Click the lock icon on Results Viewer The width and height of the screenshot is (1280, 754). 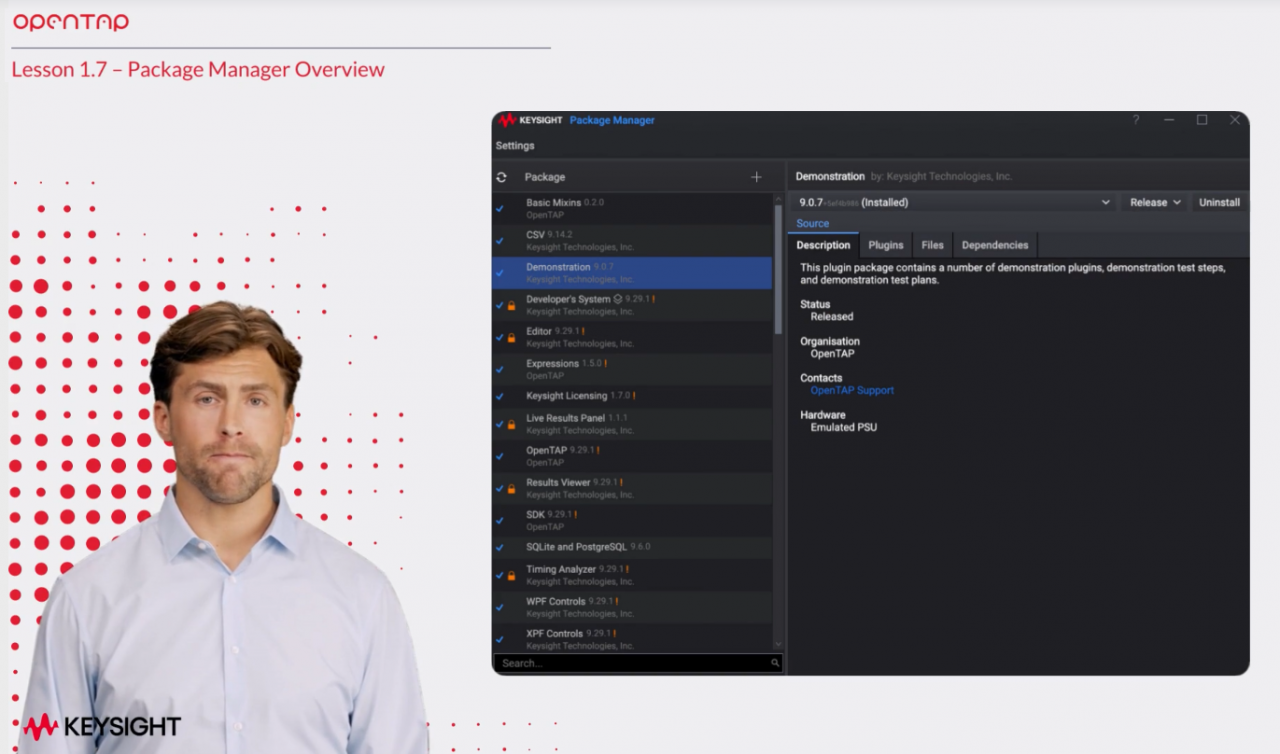tap(511, 489)
